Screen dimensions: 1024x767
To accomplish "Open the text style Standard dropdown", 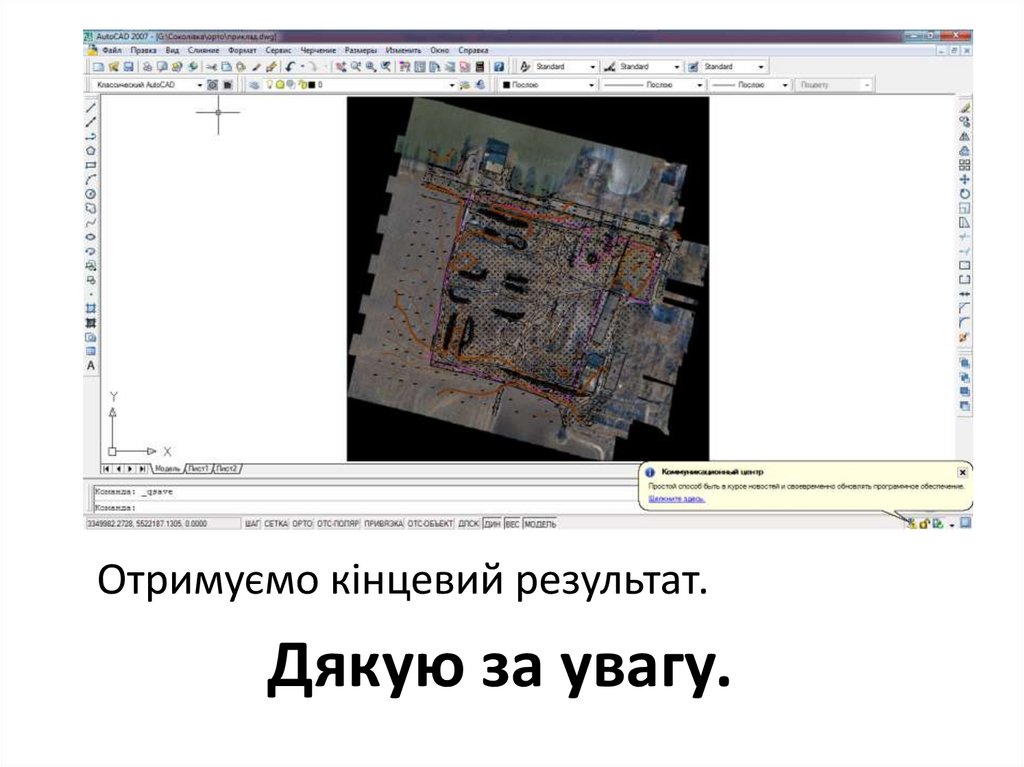I will click(x=592, y=67).
